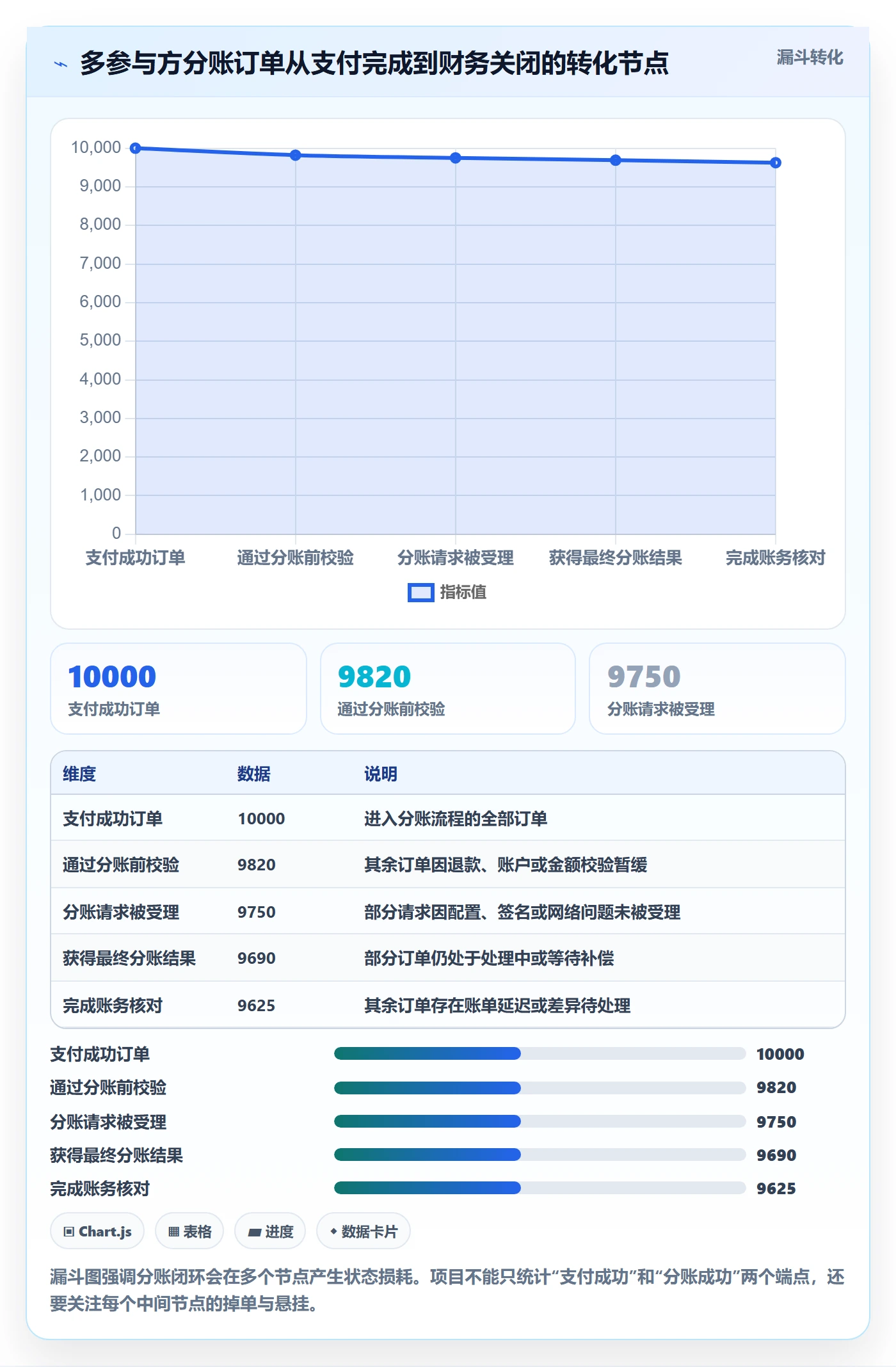Click description 其余订单存在账单延迟或差异待处理
The image size is (896, 1367).
click(497, 1006)
